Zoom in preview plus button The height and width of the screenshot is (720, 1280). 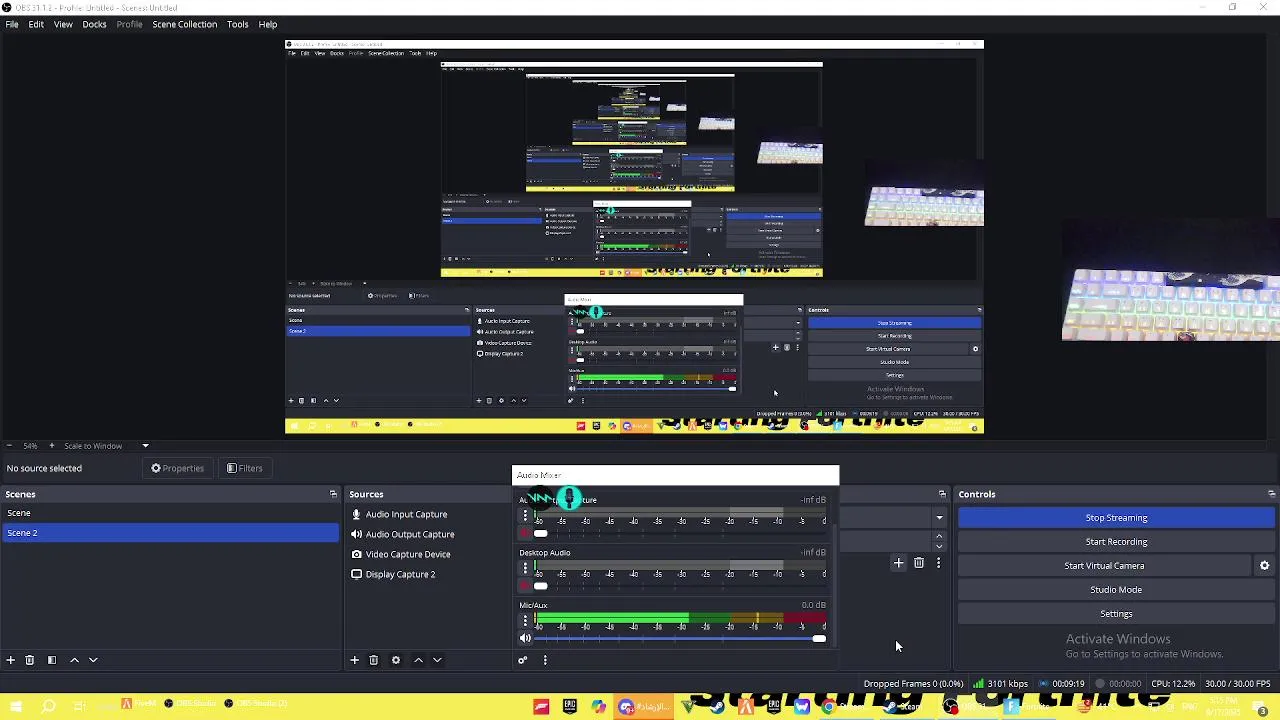pyautogui.click(x=54, y=446)
